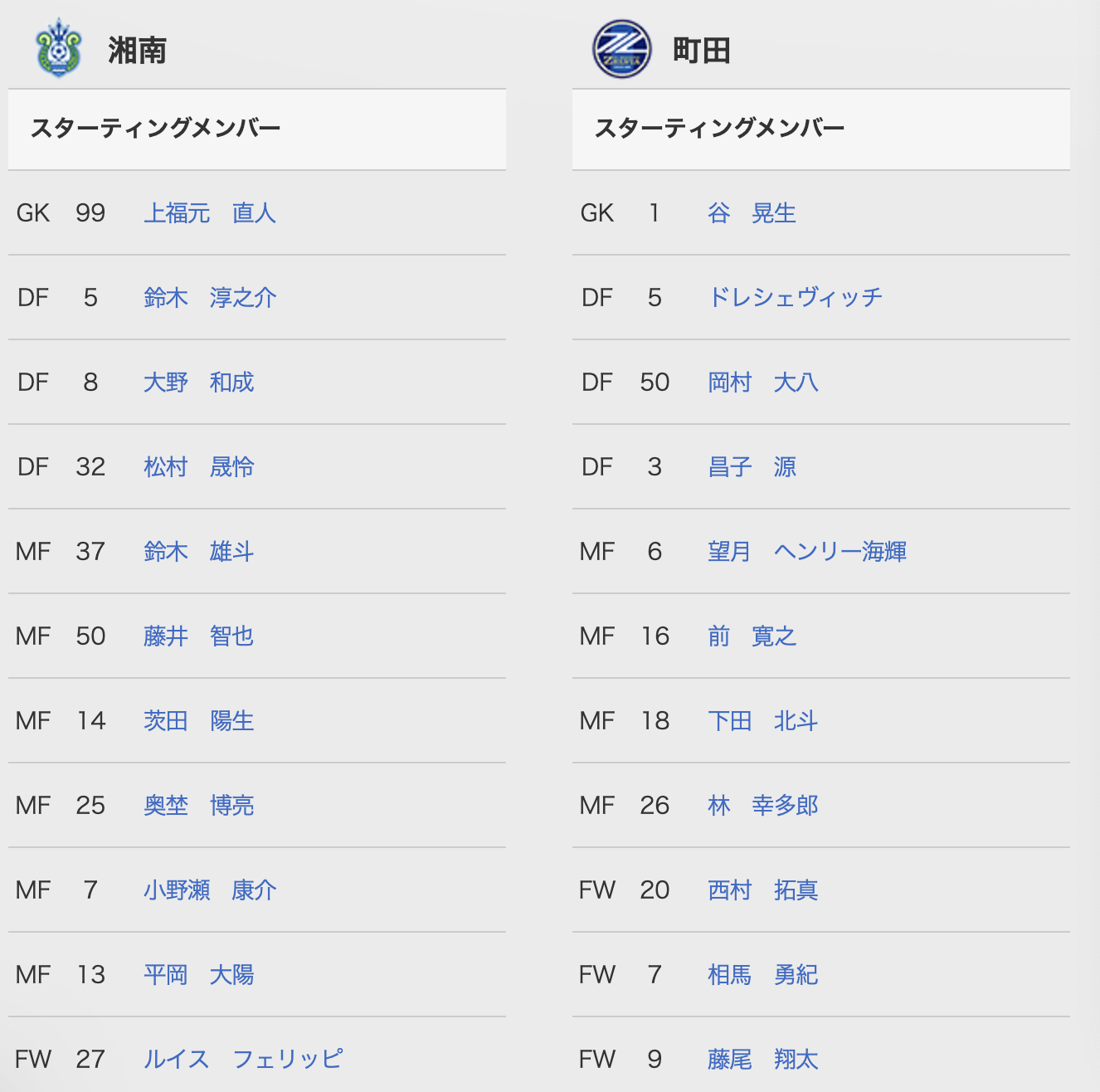Click the player name 鈴木 雄斗
The height and width of the screenshot is (1092, 1100).
[x=199, y=552]
